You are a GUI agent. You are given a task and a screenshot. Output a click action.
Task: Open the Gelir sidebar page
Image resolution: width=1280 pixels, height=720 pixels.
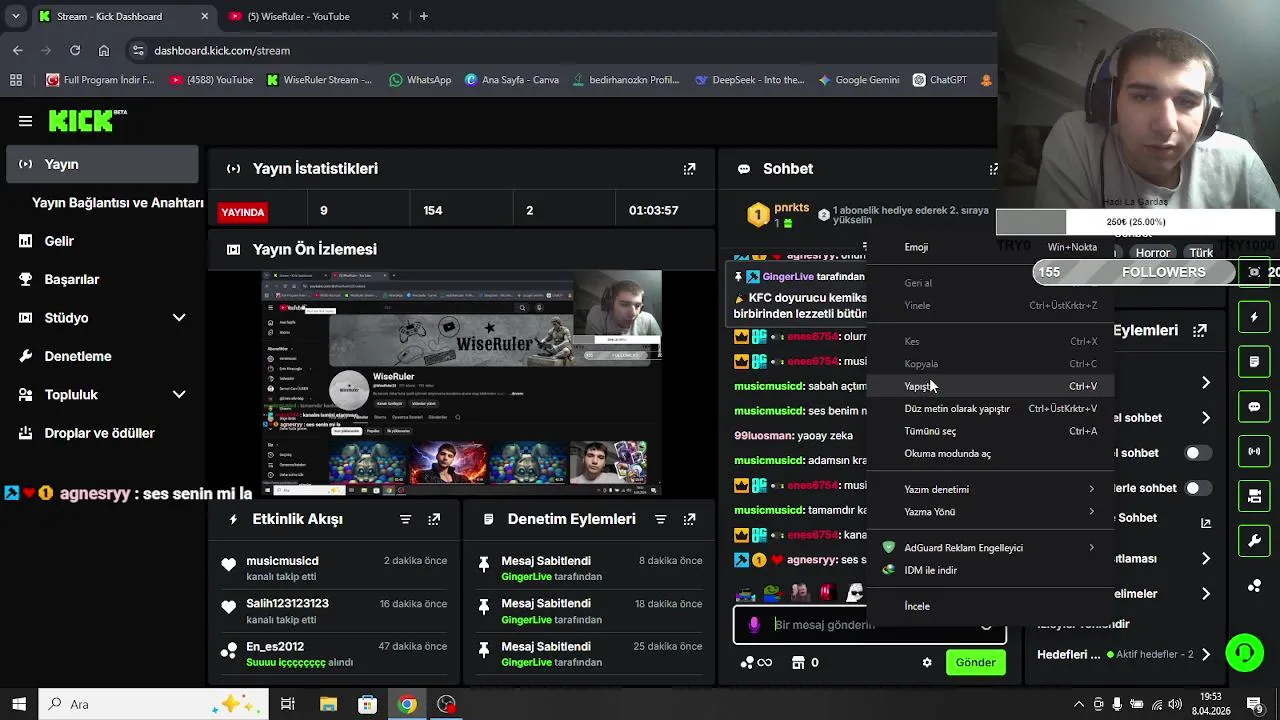[x=102, y=241]
